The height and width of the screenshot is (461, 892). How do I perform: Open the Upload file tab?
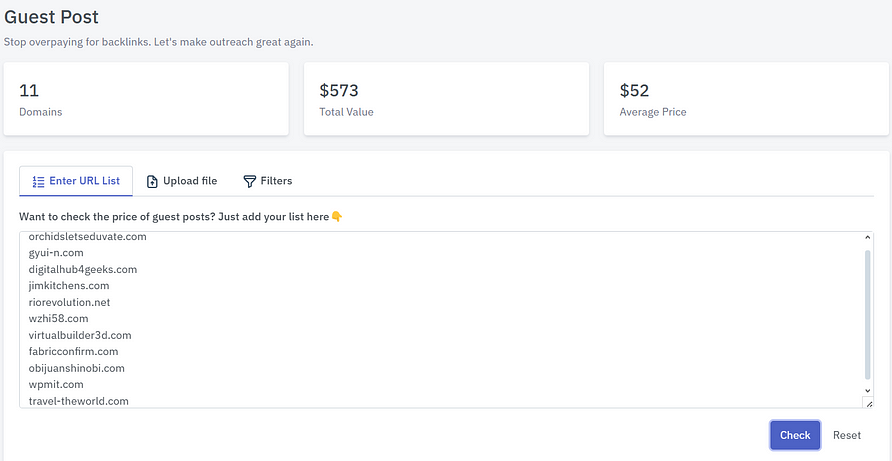(x=181, y=181)
